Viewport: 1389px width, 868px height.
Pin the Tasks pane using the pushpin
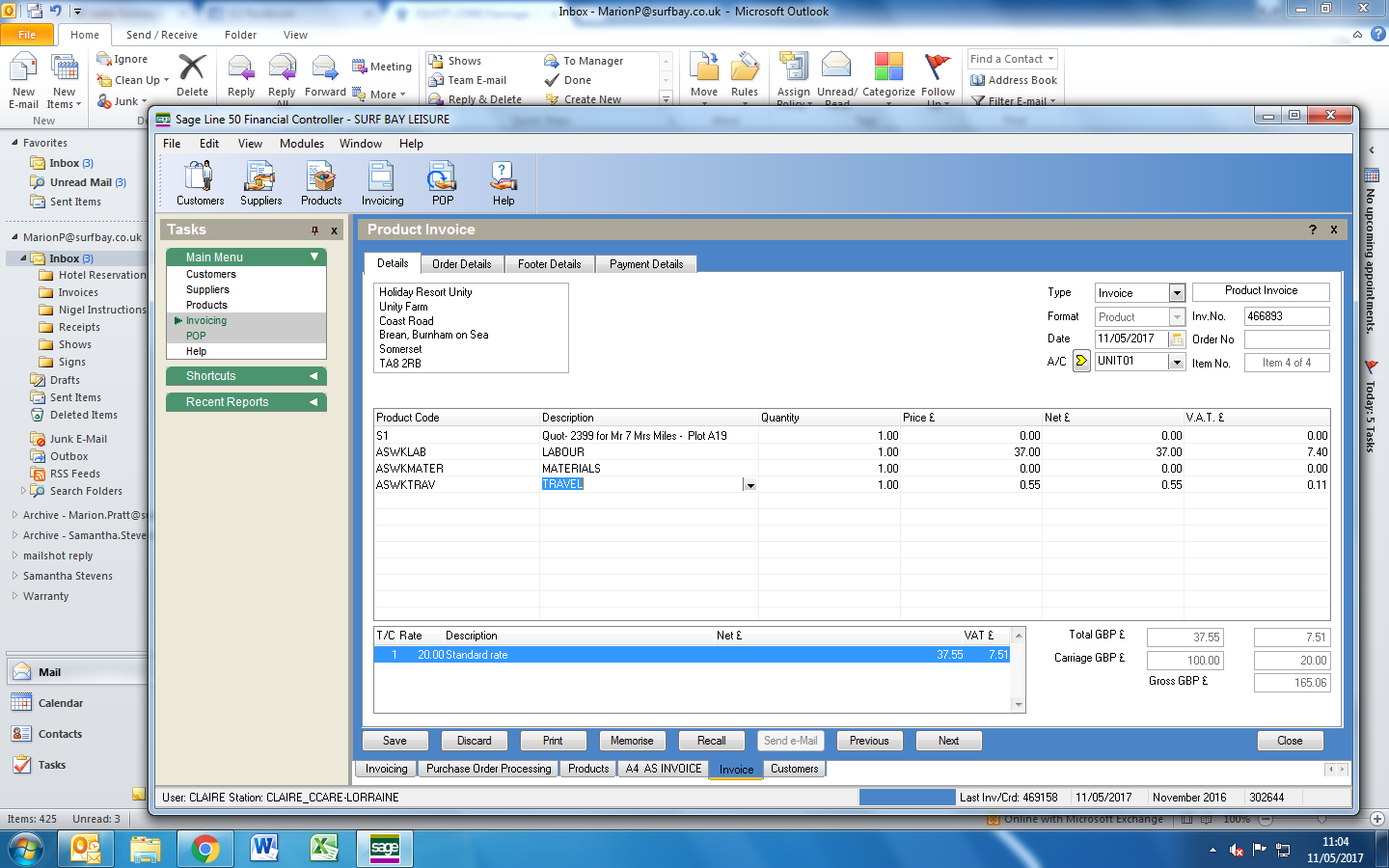pos(314,231)
